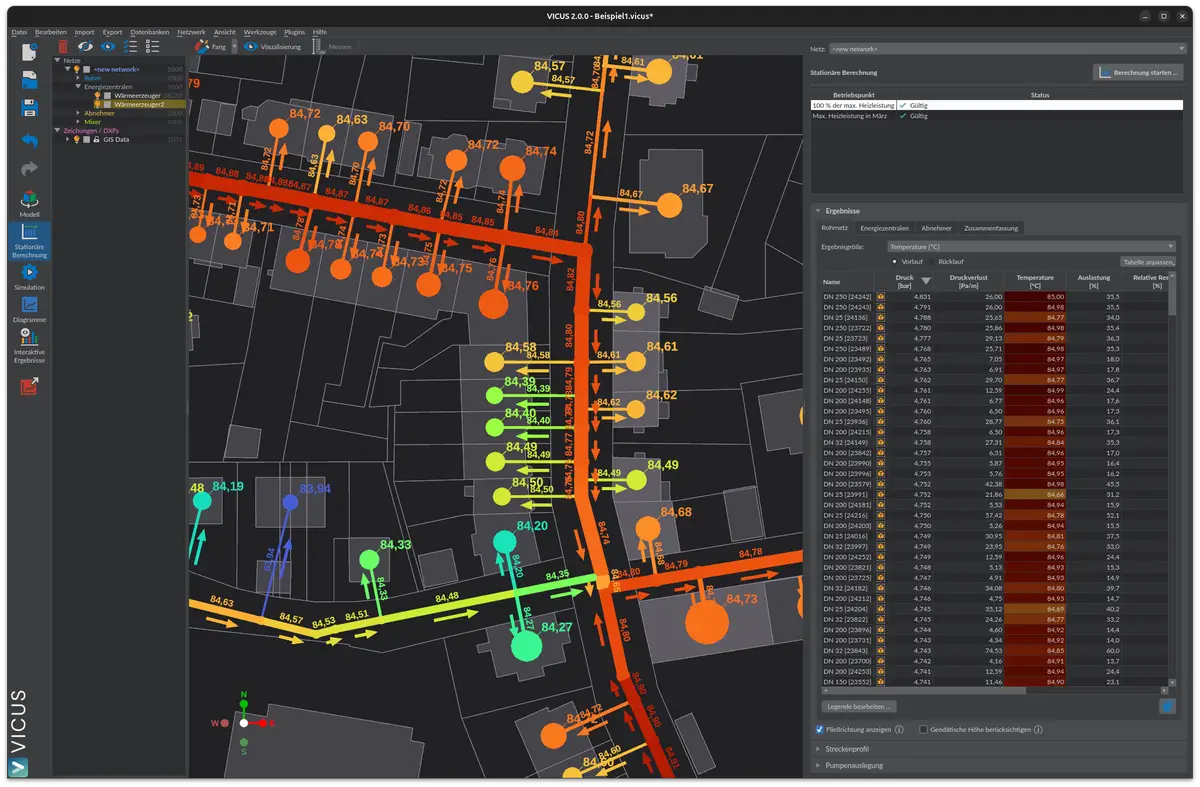Collapse the Zeichnungen / DXFs node
The width and height of the screenshot is (1200, 787).
click(57, 130)
